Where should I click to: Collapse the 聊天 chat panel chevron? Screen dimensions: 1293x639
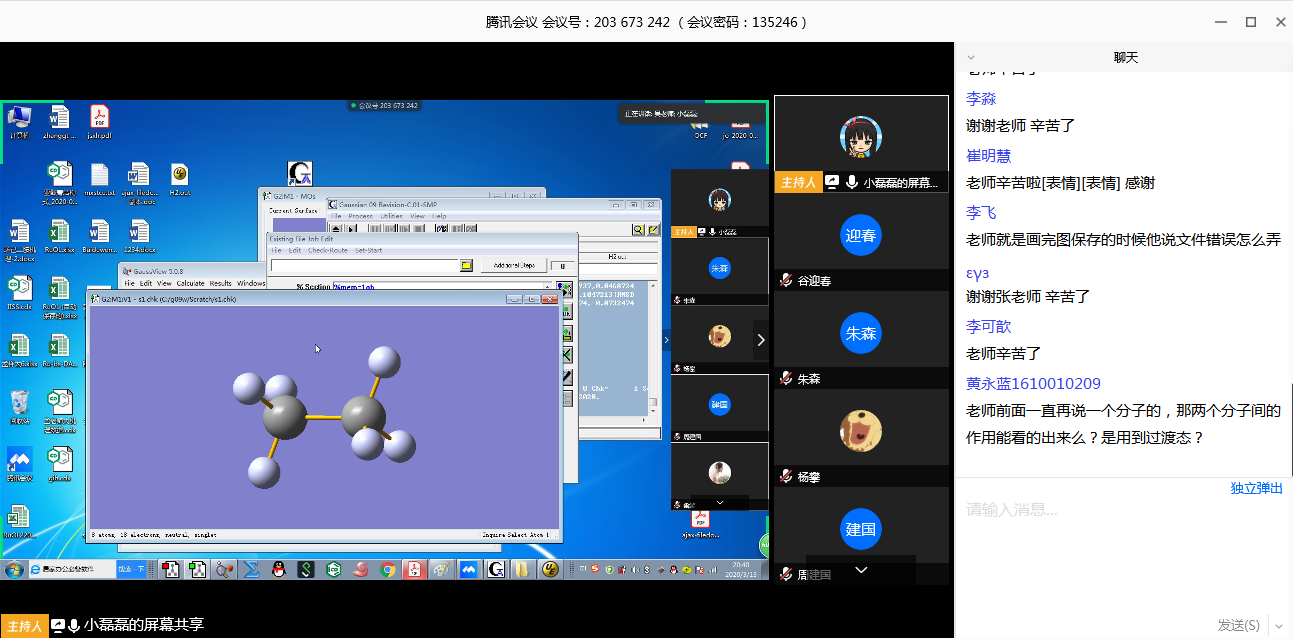970,58
